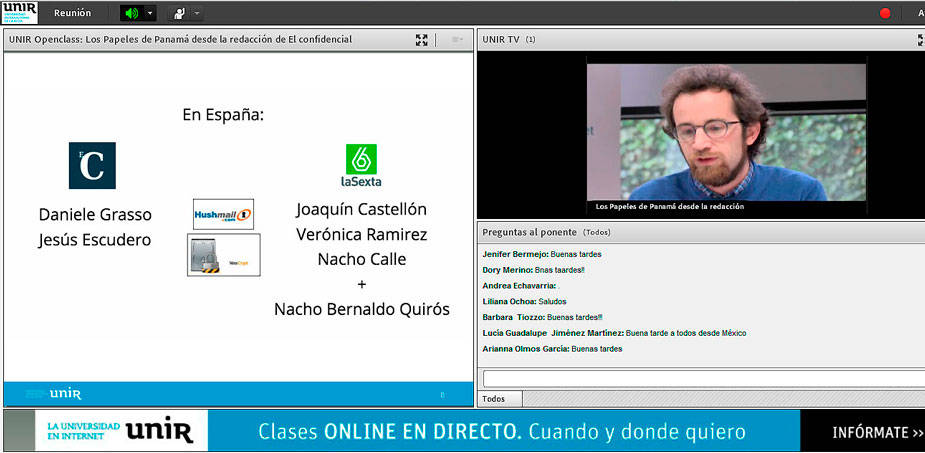925x453 pixels.
Task: Click the red recording indicator
Action: [x=885, y=13]
